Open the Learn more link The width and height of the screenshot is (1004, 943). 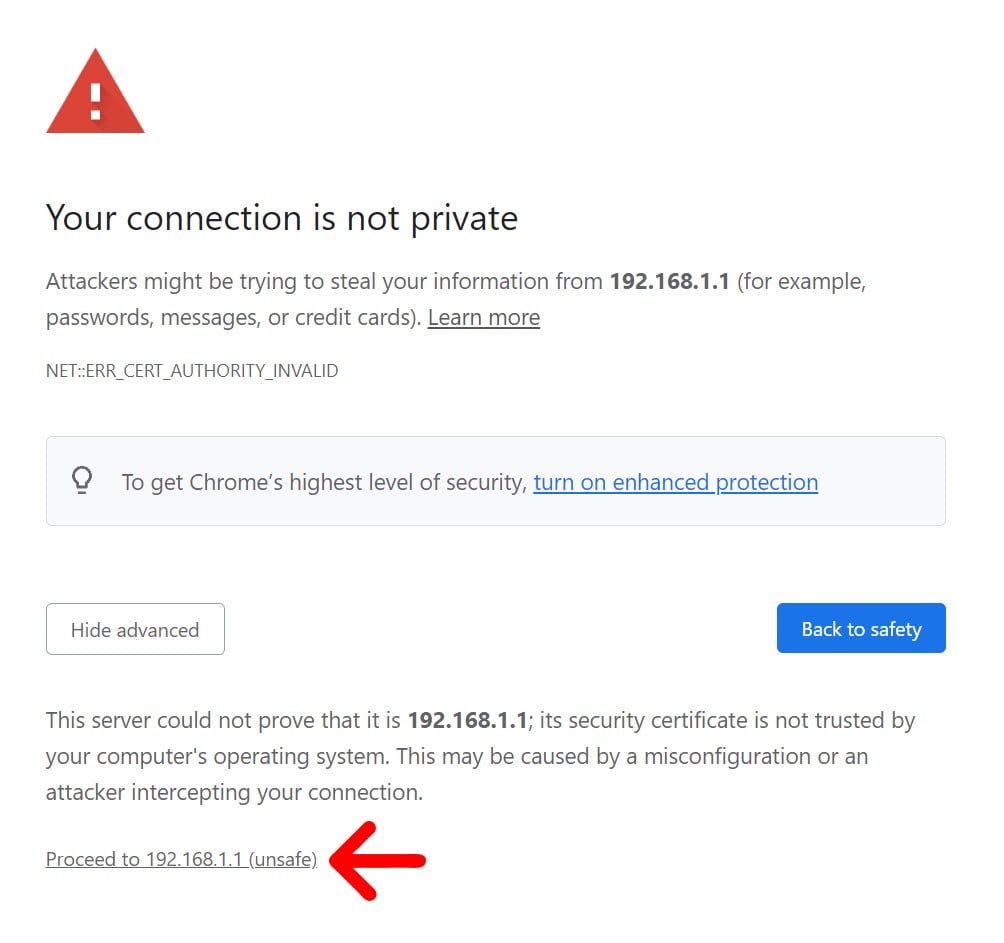[483, 318]
